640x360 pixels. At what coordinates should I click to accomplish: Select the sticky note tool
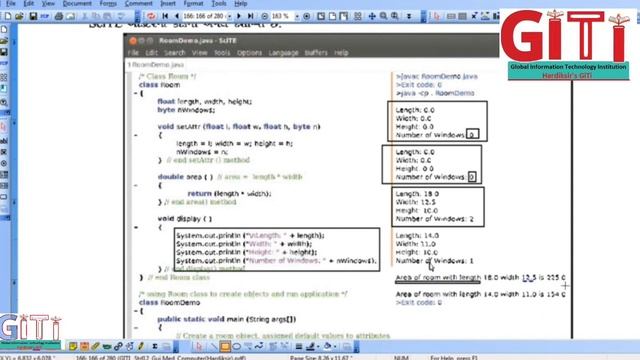(73, 347)
